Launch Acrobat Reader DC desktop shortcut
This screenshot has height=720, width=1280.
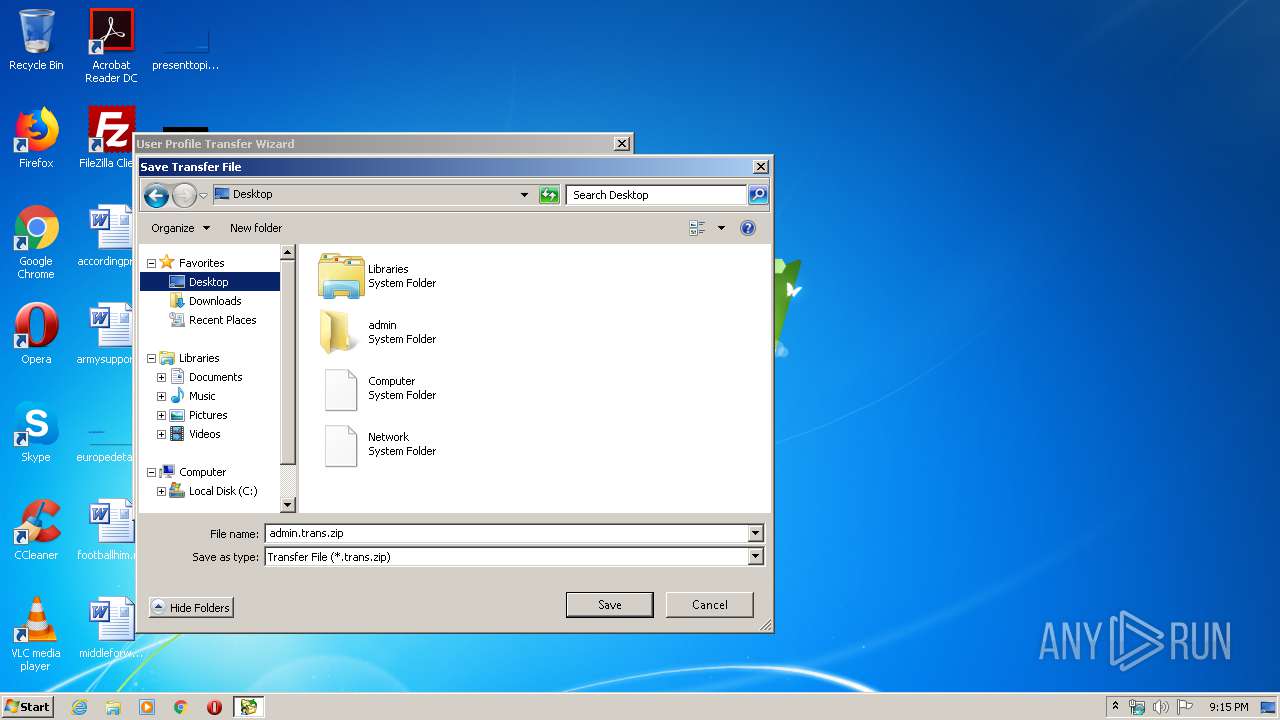[111, 46]
